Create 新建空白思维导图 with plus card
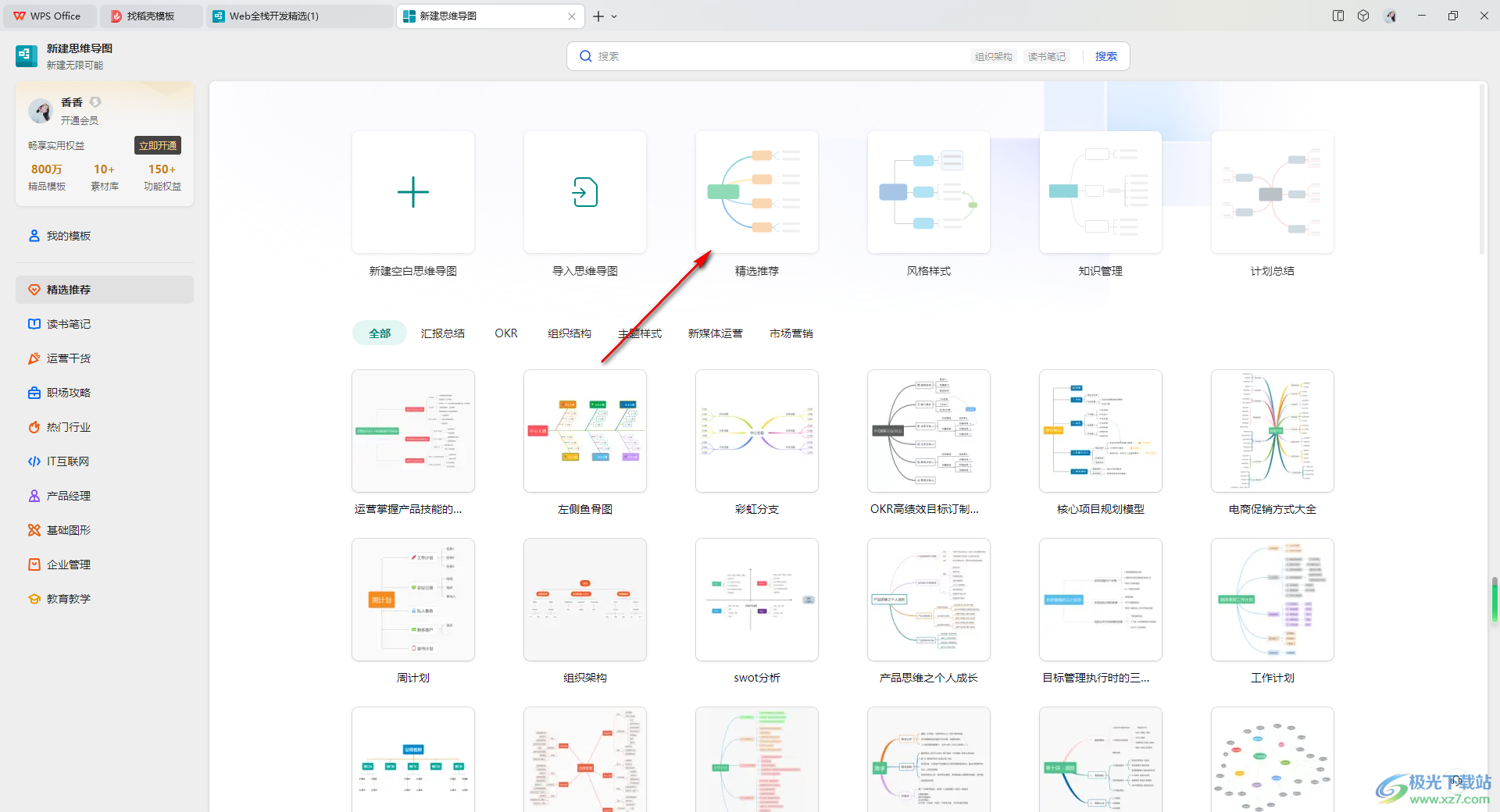The width and height of the screenshot is (1500, 812). (x=413, y=192)
